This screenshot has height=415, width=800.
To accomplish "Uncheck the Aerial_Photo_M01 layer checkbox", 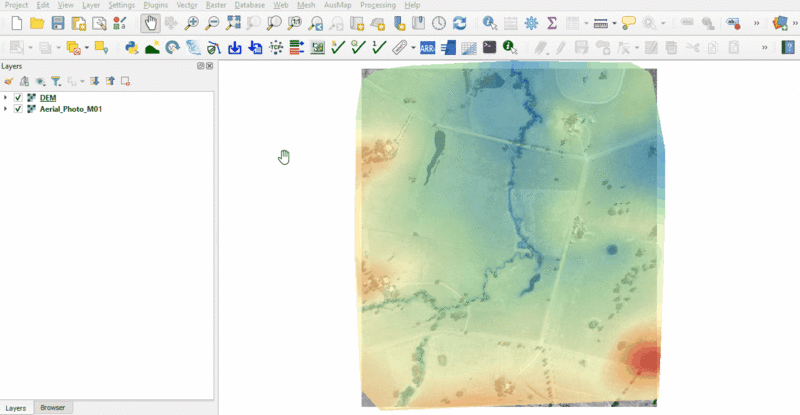I will point(18,108).
